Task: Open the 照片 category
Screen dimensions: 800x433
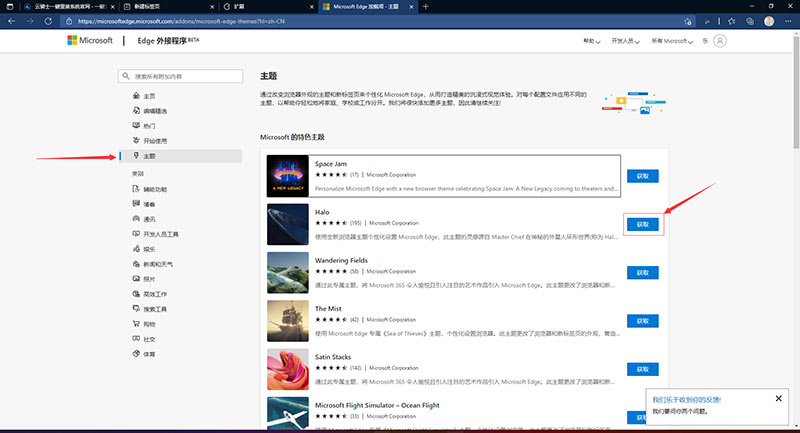Action: (144, 279)
